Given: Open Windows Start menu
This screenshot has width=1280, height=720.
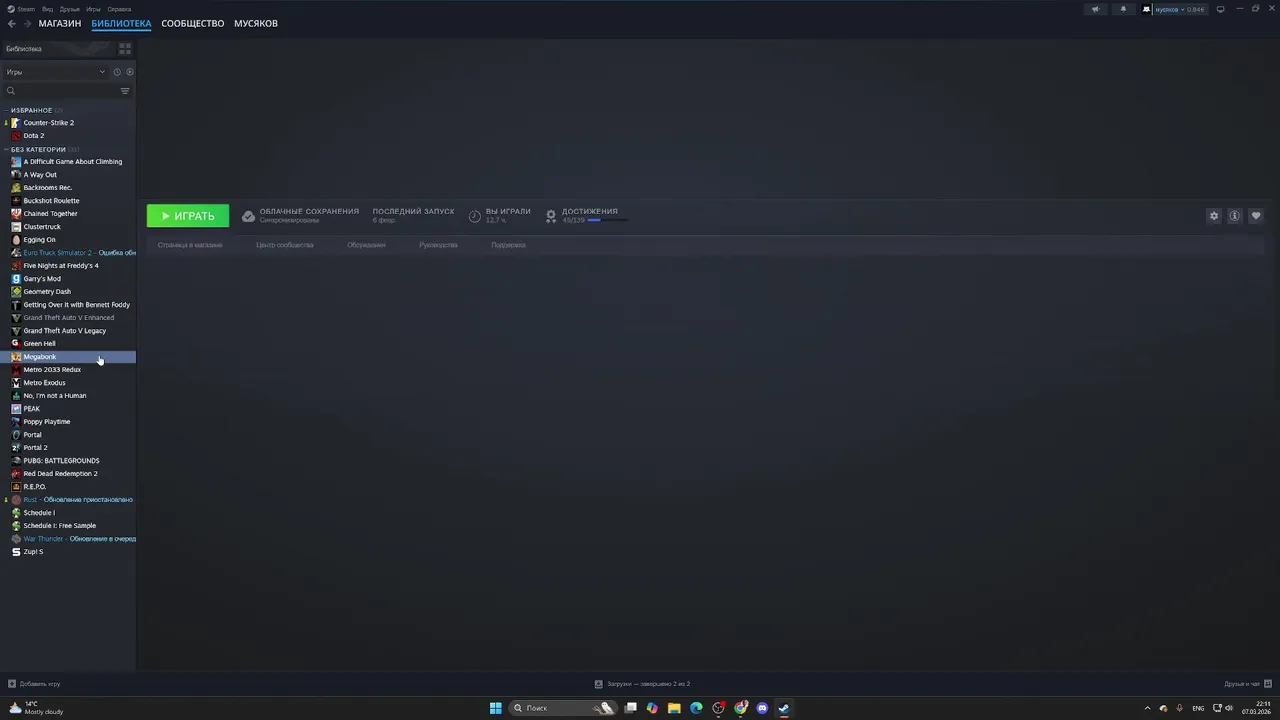Looking at the screenshot, I should 495,708.
